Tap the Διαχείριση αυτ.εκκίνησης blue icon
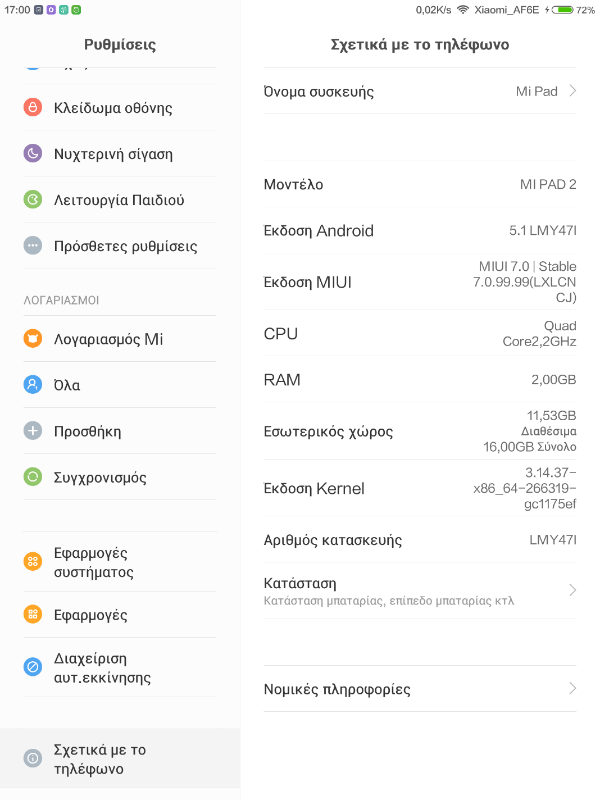Image resolution: width=600 pixels, height=800 pixels. pyautogui.click(x=33, y=667)
